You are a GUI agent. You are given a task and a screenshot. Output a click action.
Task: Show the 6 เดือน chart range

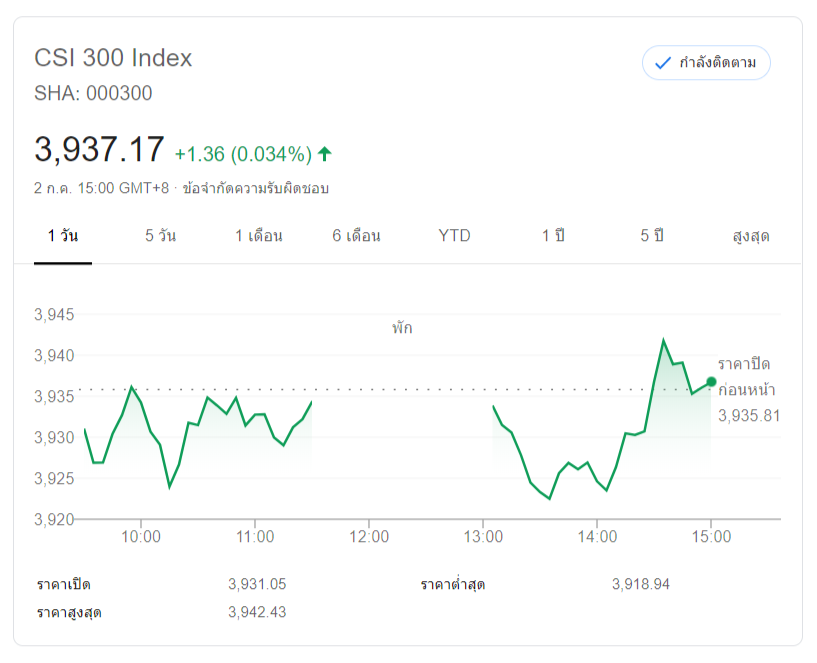coord(357,236)
